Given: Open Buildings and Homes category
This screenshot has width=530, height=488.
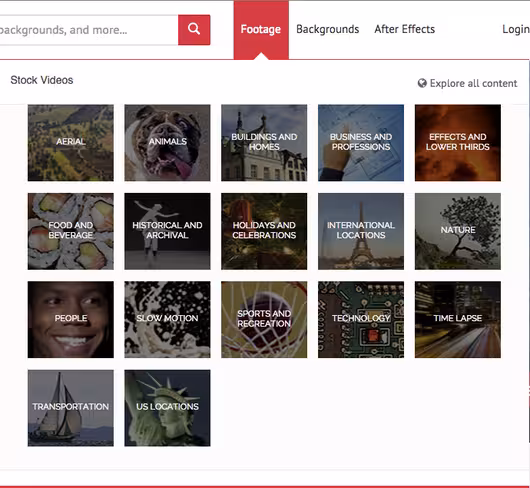Looking at the screenshot, I should (264, 143).
